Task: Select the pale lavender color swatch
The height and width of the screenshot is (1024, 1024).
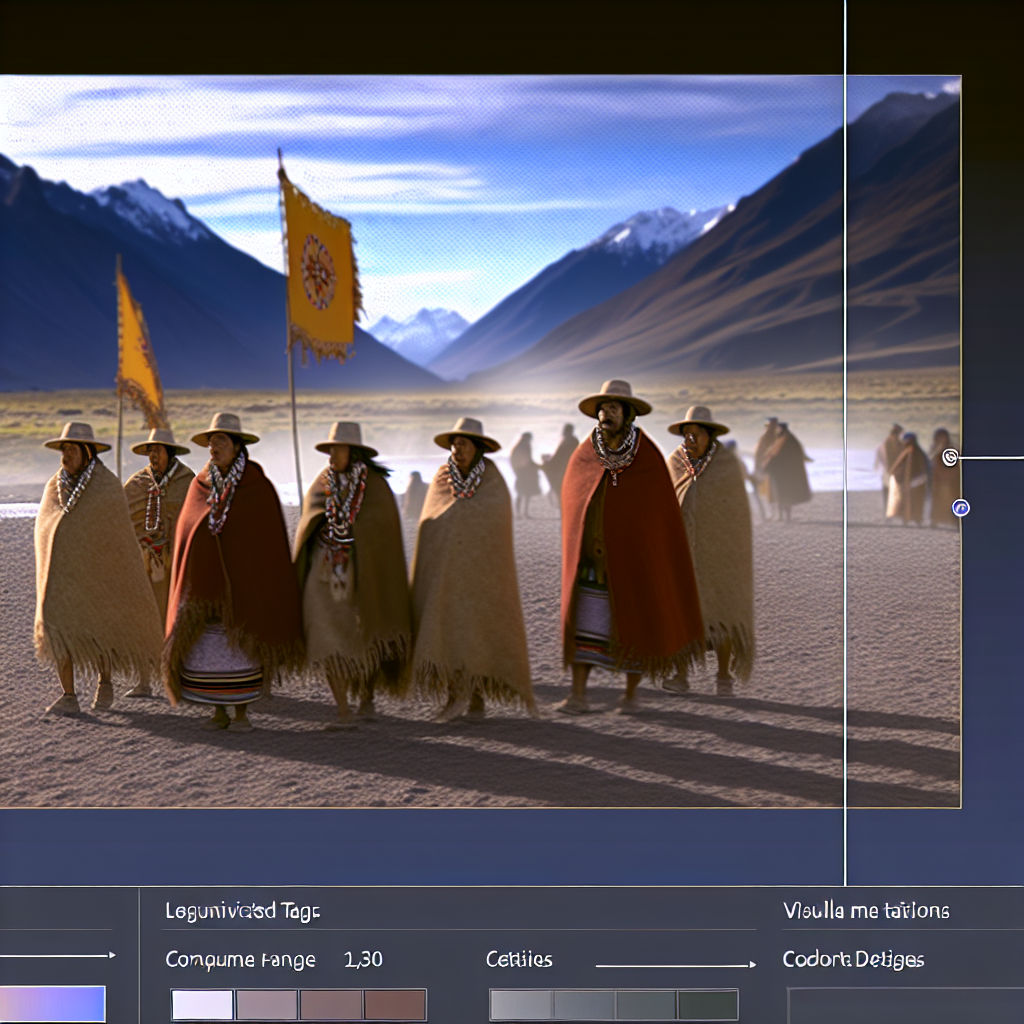Action: coord(202,1005)
